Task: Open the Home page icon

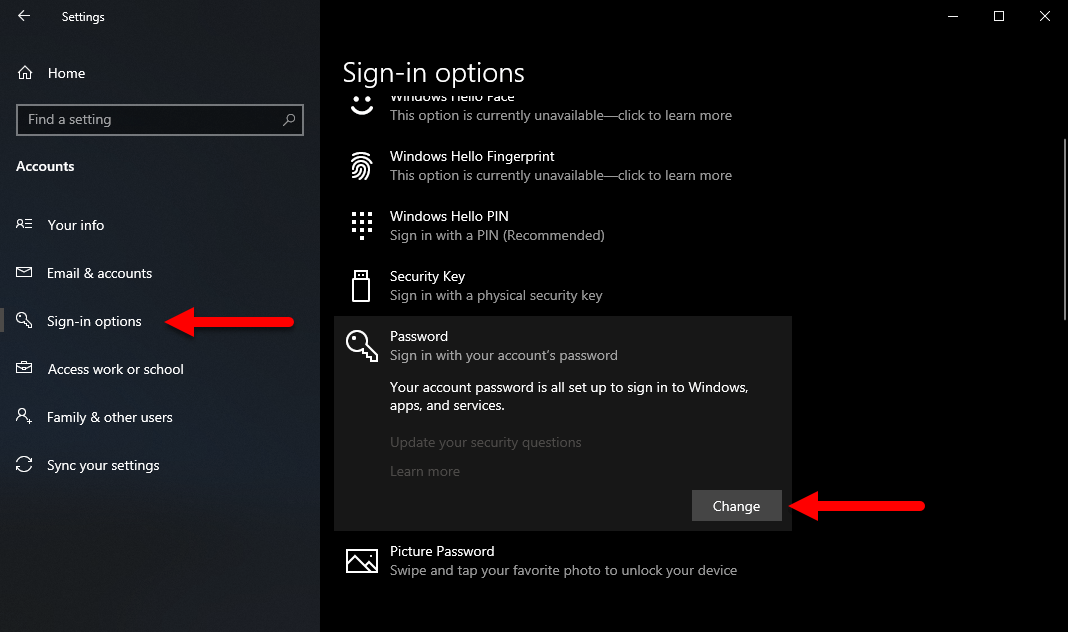Action: pos(25,73)
